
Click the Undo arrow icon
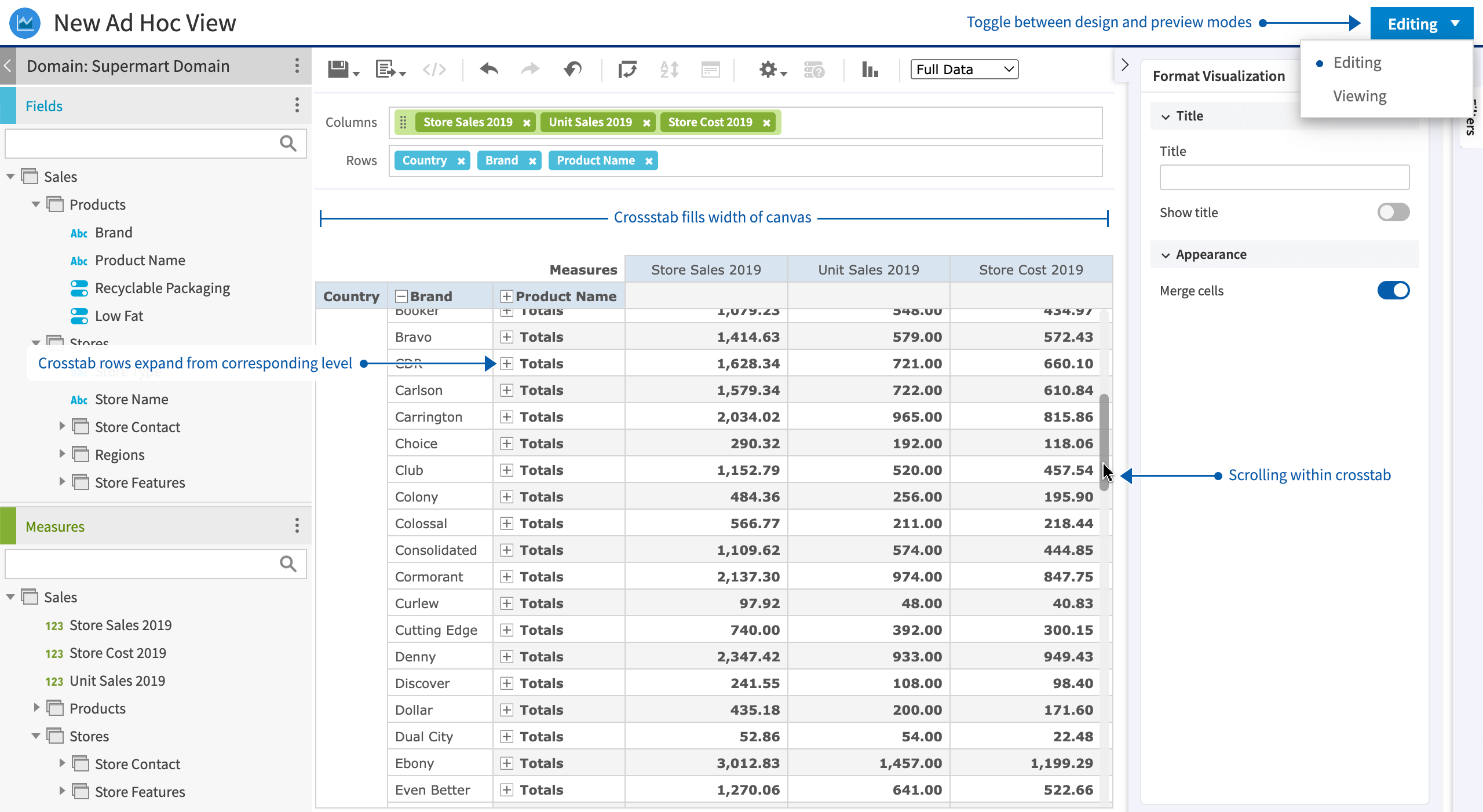point(489,70)
